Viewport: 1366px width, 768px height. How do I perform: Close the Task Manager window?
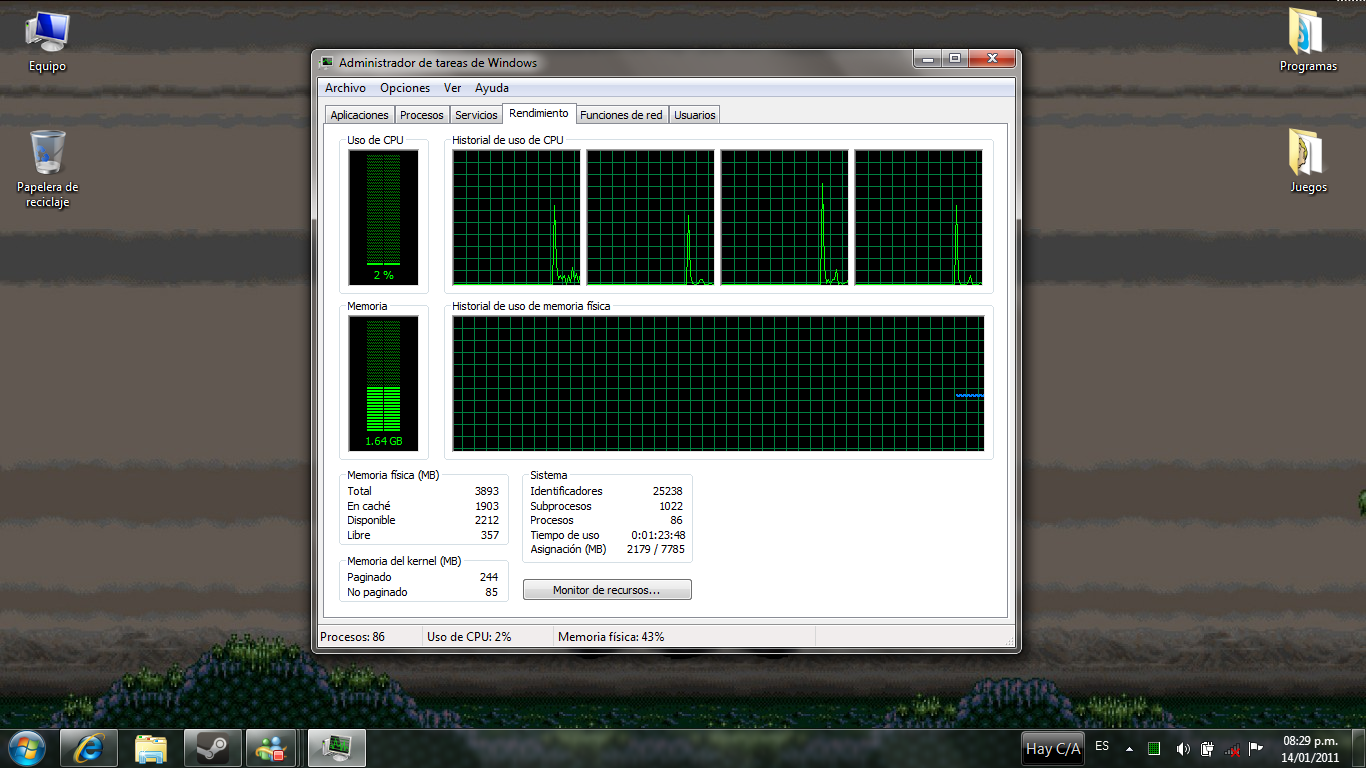click(x=991, y=59)
